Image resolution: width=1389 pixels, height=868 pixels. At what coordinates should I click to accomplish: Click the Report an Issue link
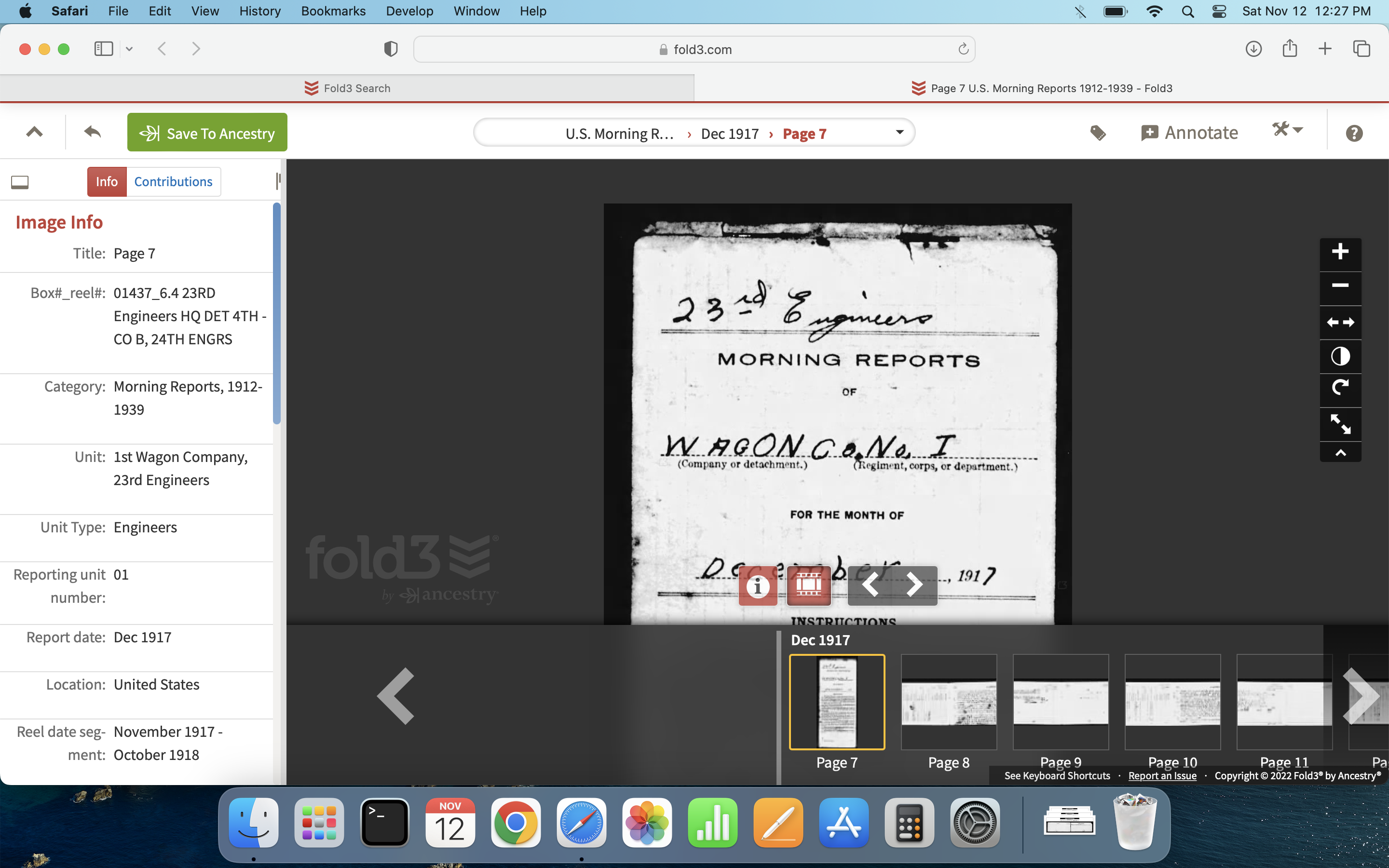[1162, 775]
